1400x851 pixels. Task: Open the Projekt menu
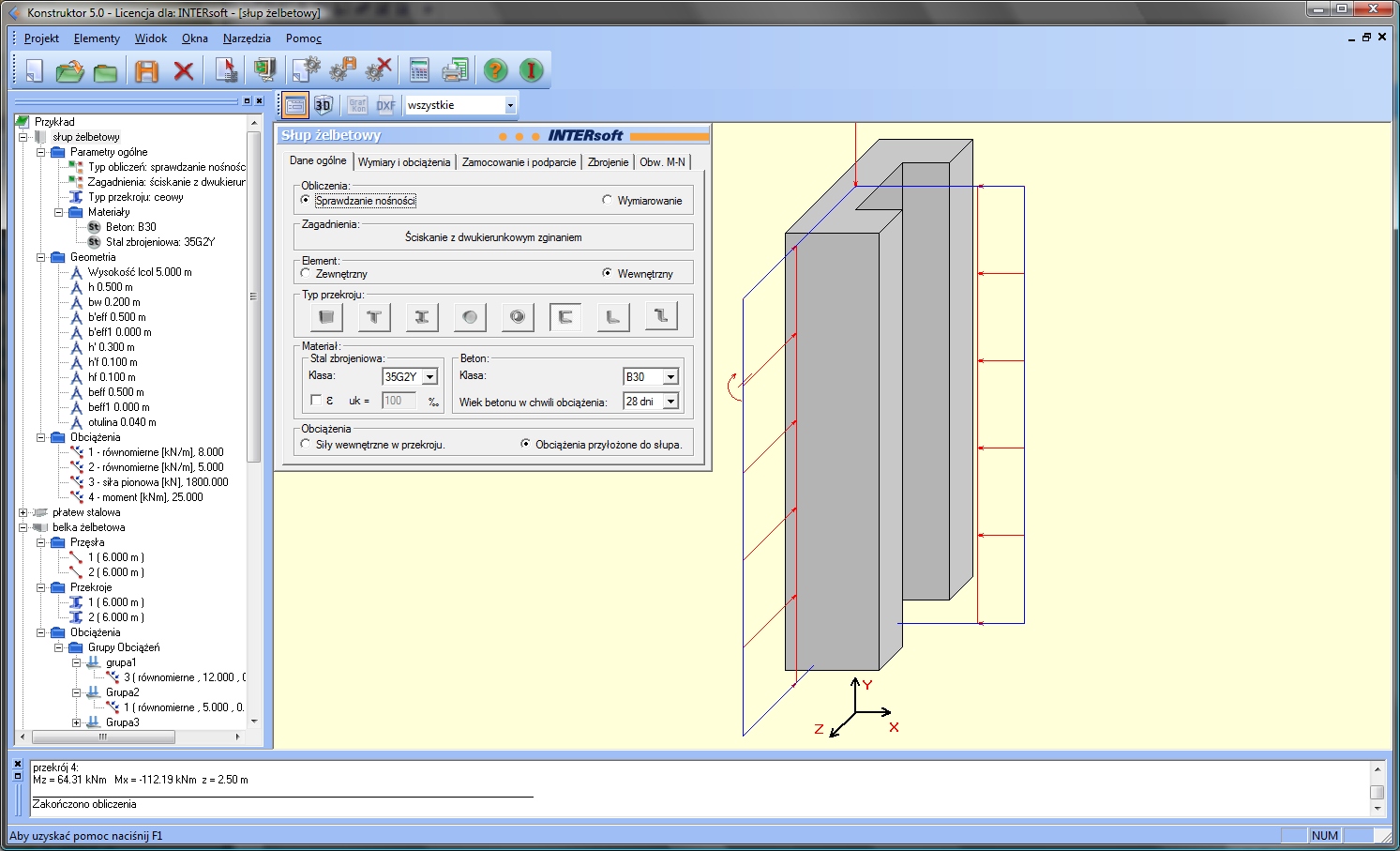[x=41, y=38]
